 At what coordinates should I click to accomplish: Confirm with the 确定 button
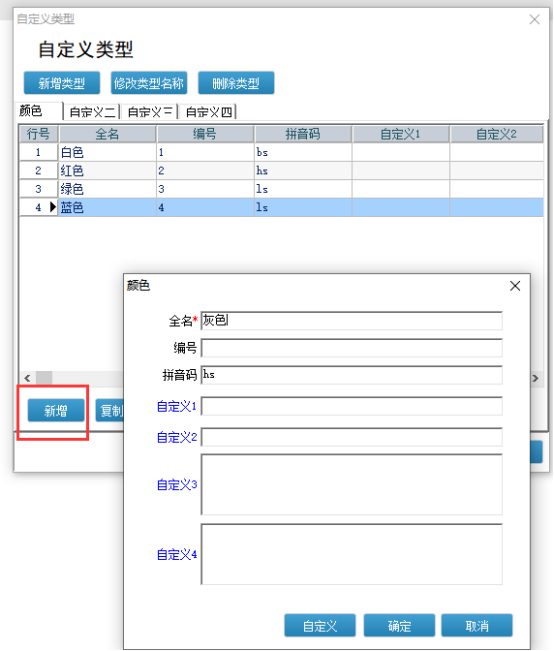[x=399, y=626]
